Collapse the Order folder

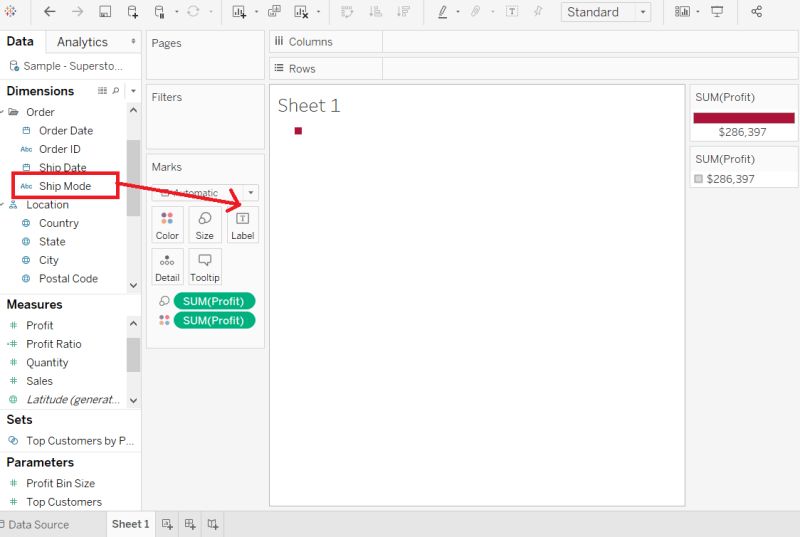point(3,112)
